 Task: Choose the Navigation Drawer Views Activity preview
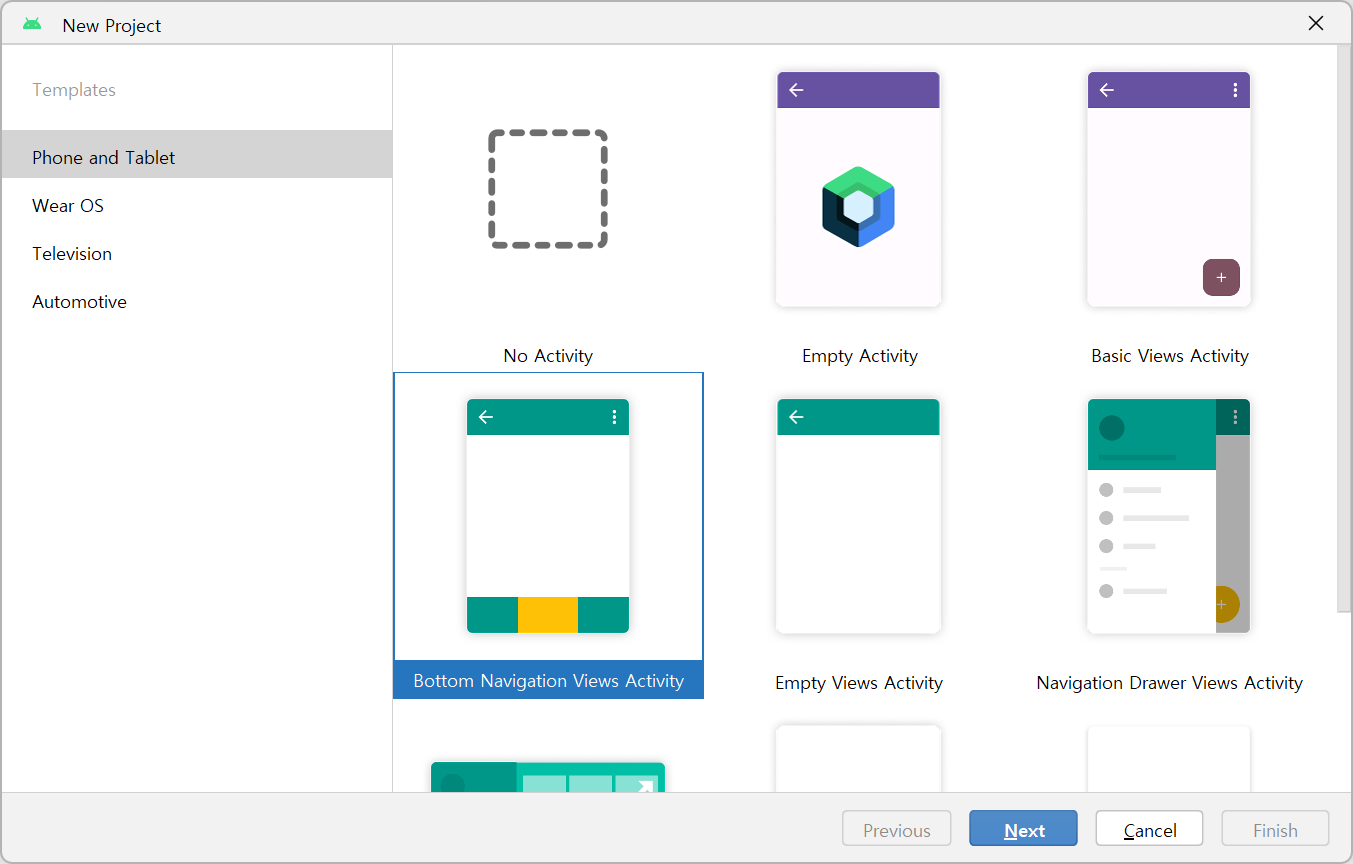[x=1169, y=516]
